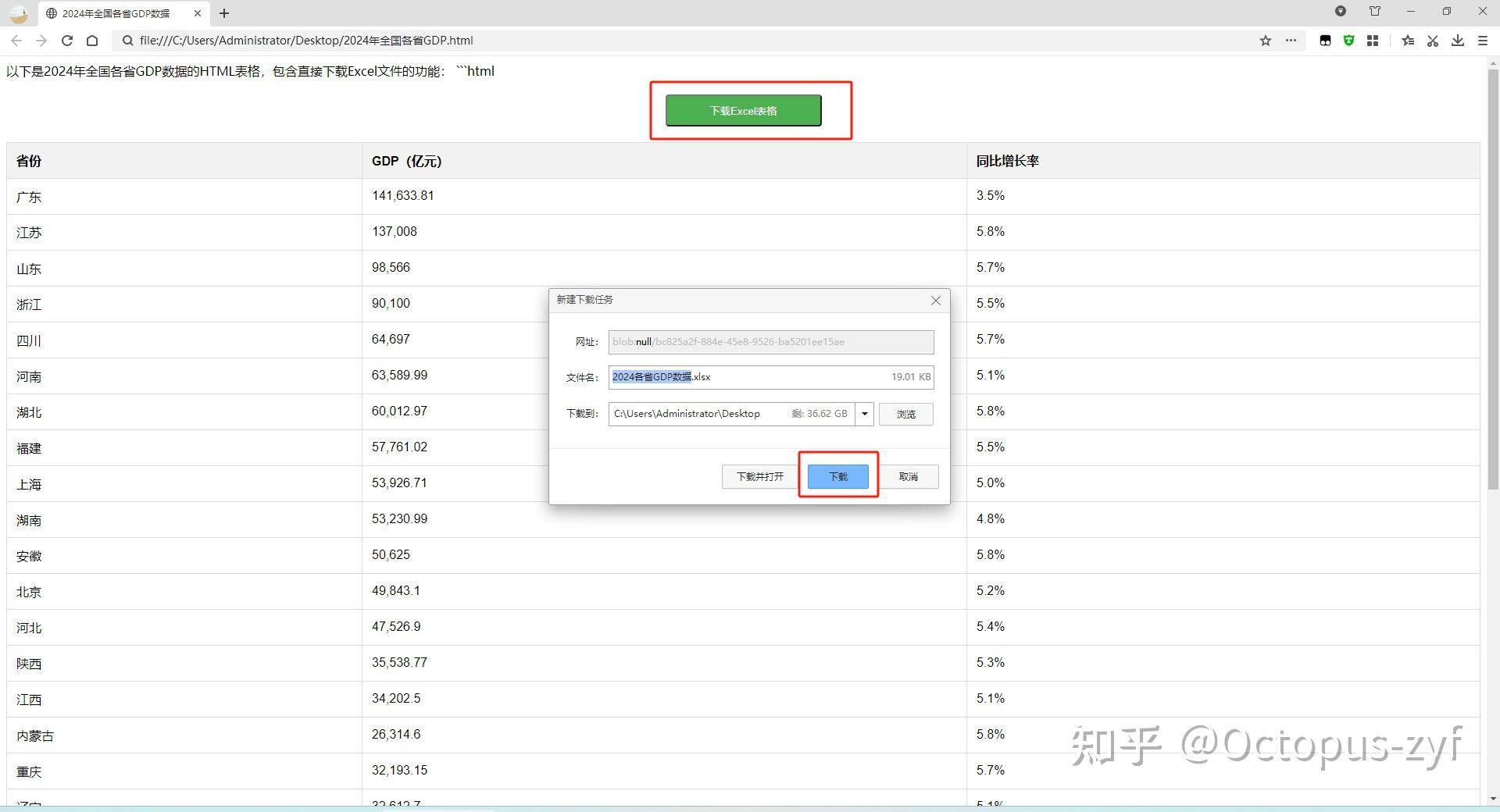1500x812 pixels.
Task: Click the 35,538.77 GDP value
Action: [400, 663]
